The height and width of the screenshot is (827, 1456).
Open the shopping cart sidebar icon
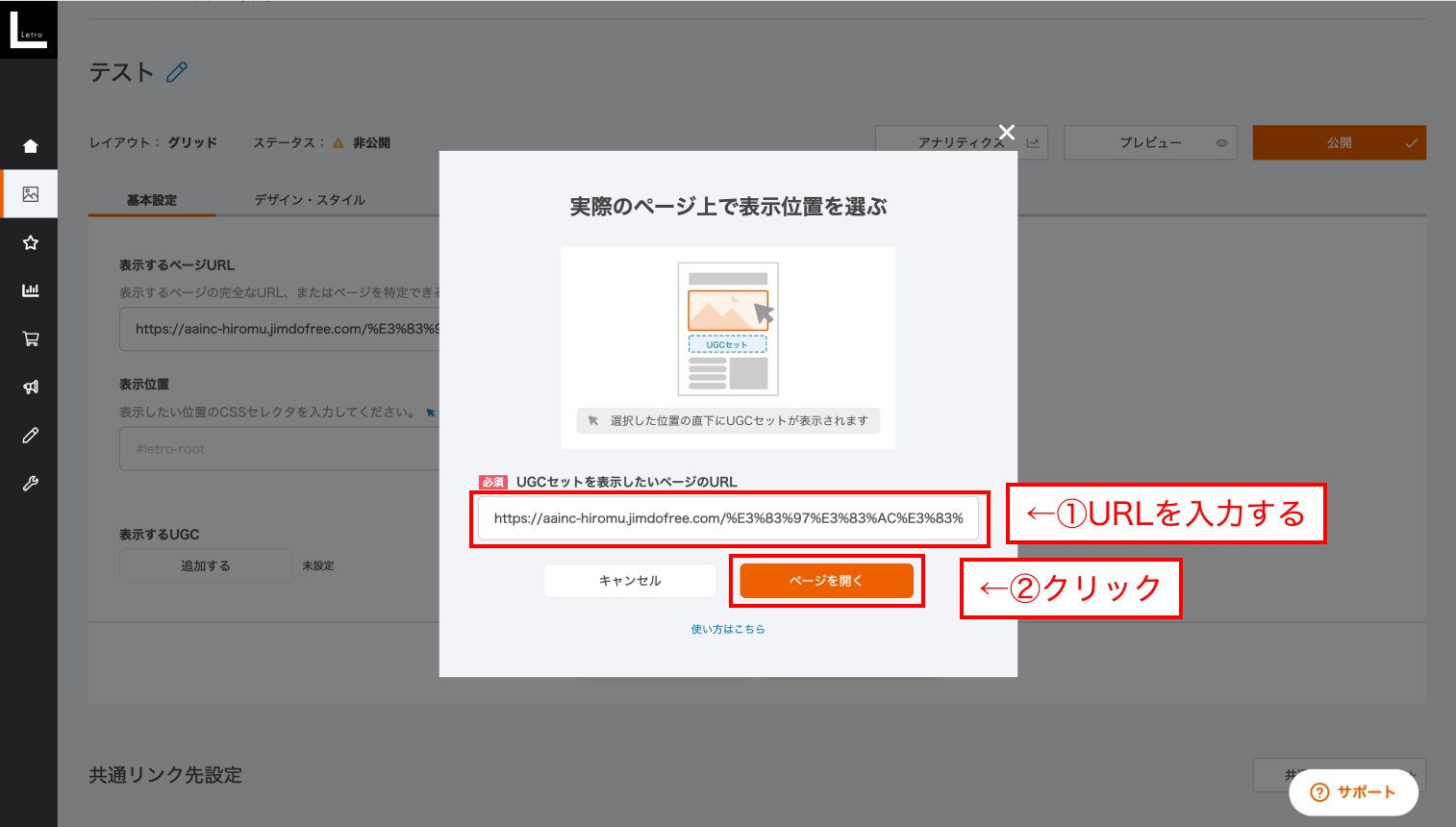click(30, 338)
